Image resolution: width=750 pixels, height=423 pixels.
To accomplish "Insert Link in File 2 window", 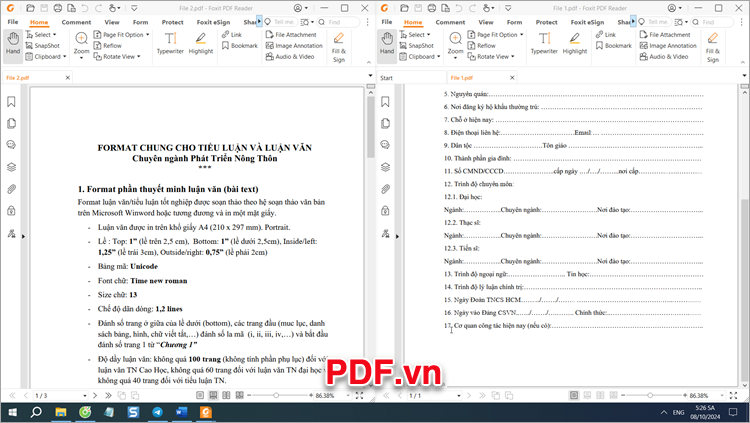I will click(232, 34).
